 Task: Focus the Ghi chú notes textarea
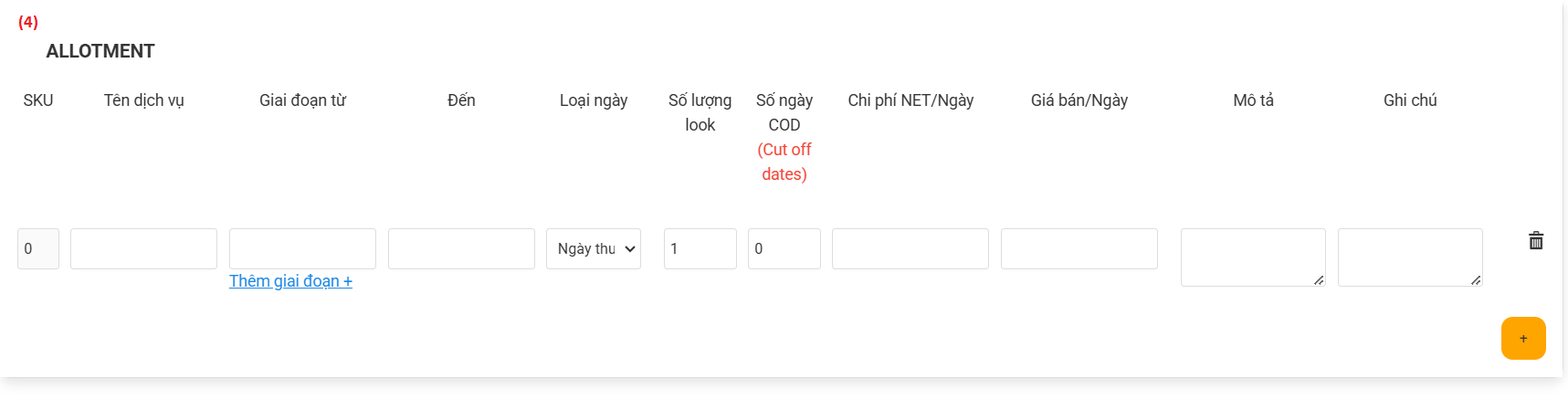(x=1410, y=257)
